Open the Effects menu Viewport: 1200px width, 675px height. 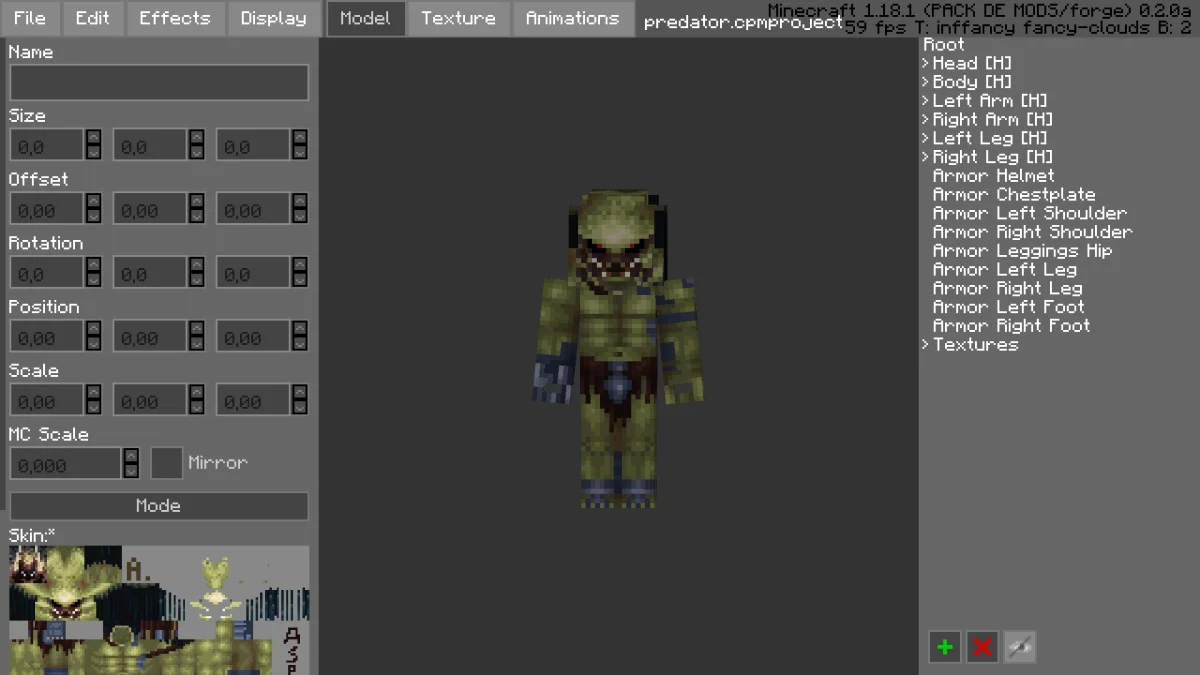click(175, 18)
